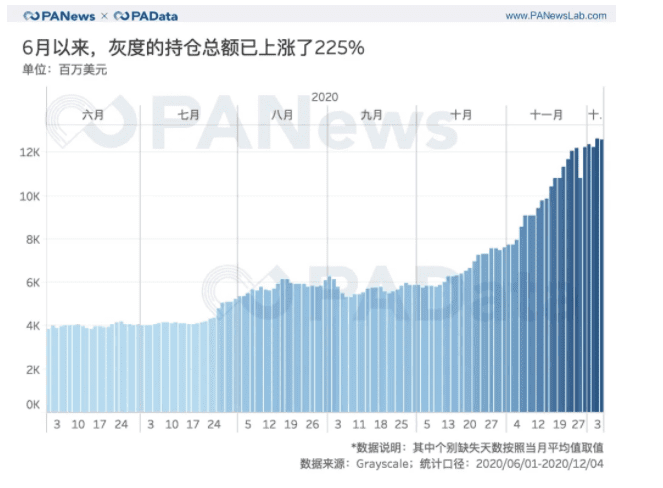The height and width of the screenshot is (488, 663).
Task: Click the x-axis tick 27 under 十一月
Action: (578, 424)
